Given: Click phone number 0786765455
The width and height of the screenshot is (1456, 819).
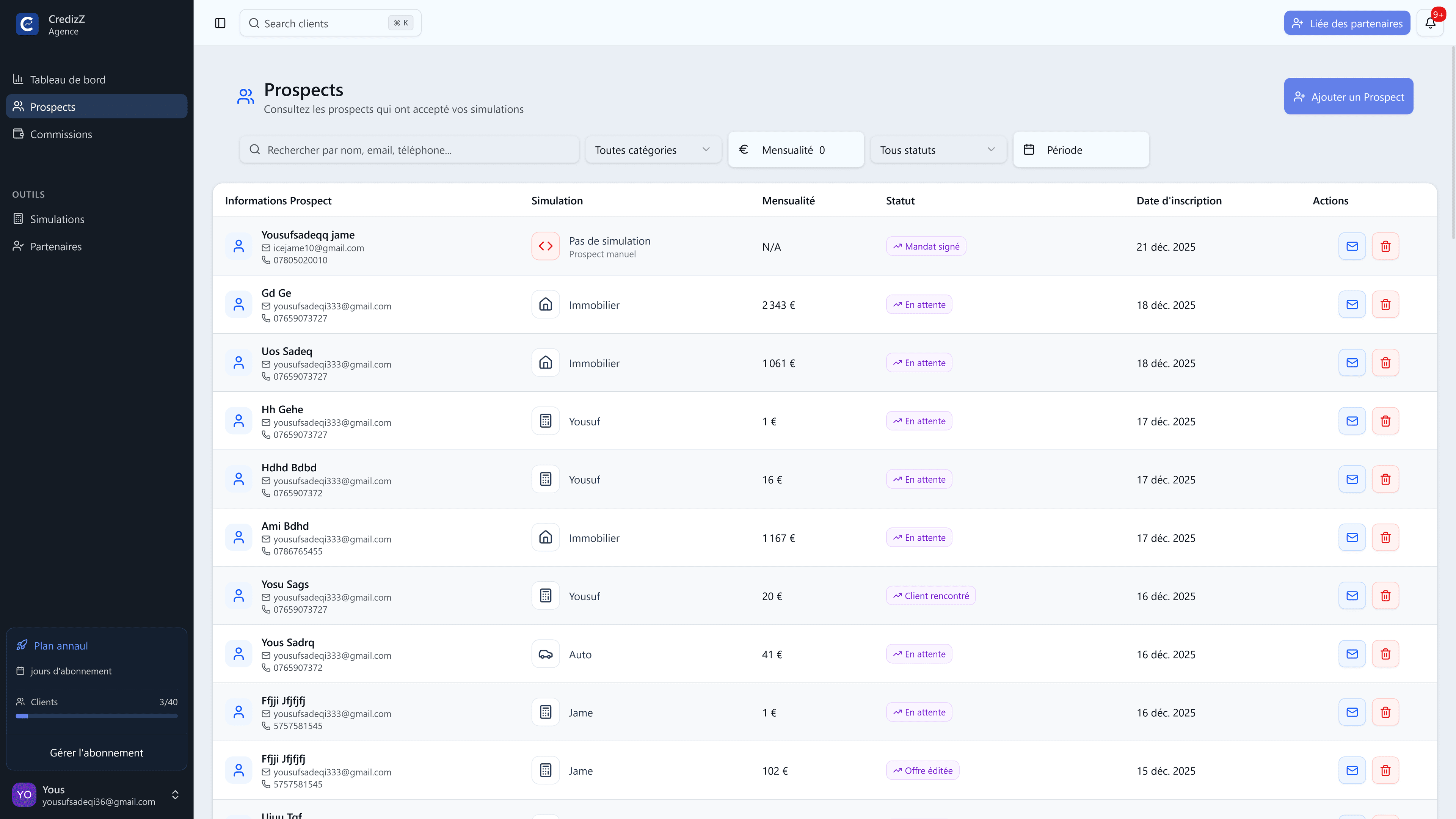Looking at the screenshot, I should click(x=298, y=551).
